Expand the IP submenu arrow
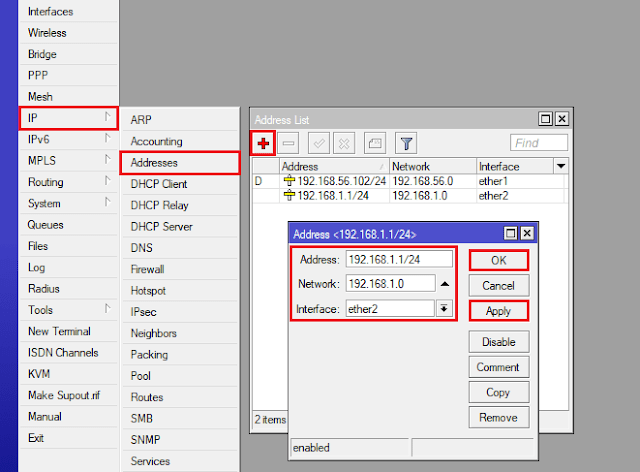This screenshot has width=640, height=472. [107, 117]
